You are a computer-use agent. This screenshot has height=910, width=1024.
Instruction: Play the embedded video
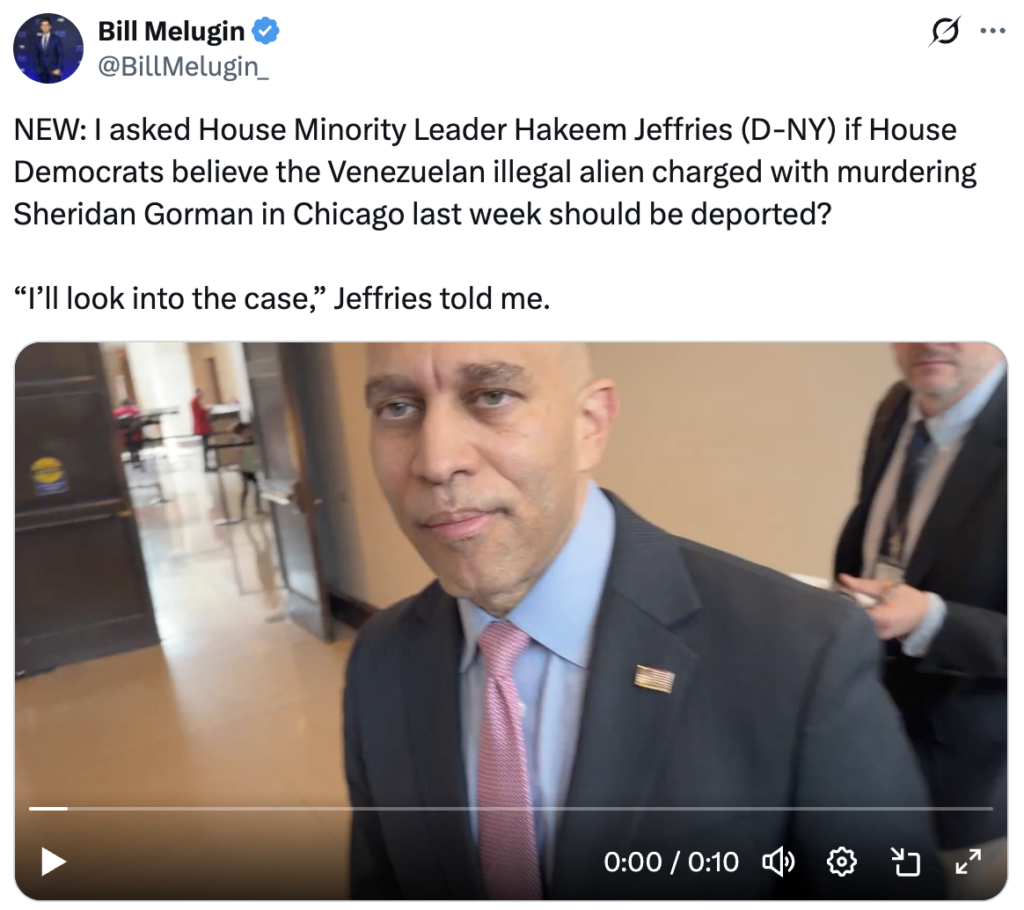point(53,862)
